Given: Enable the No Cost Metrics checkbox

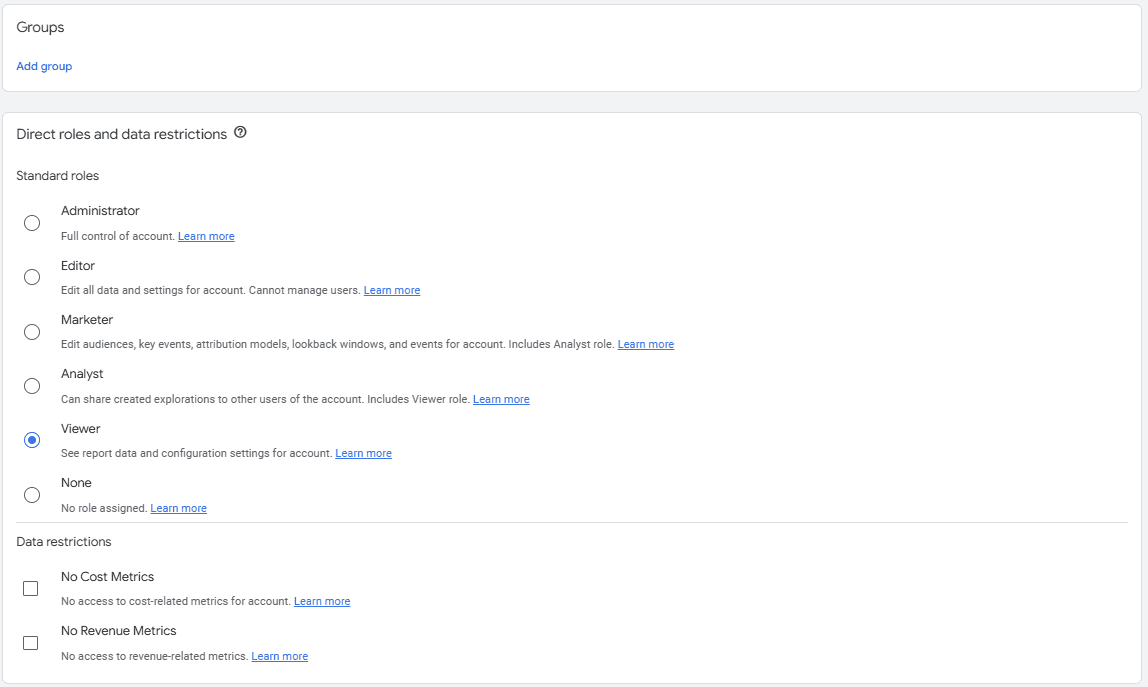Looking at the screenshot, I should pyautogui.click(x=31, y=589).
